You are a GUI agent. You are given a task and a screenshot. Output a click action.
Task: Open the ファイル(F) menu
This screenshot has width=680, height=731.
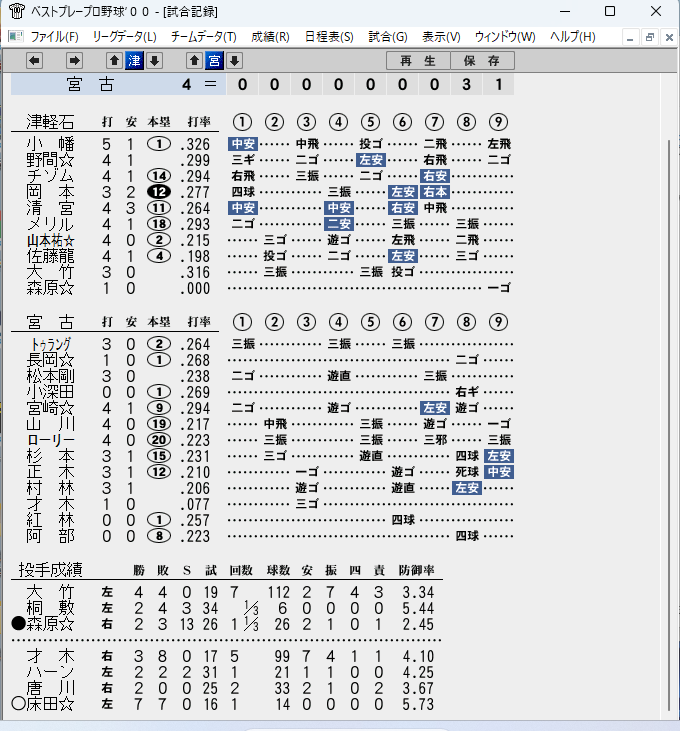pos(54,36)
